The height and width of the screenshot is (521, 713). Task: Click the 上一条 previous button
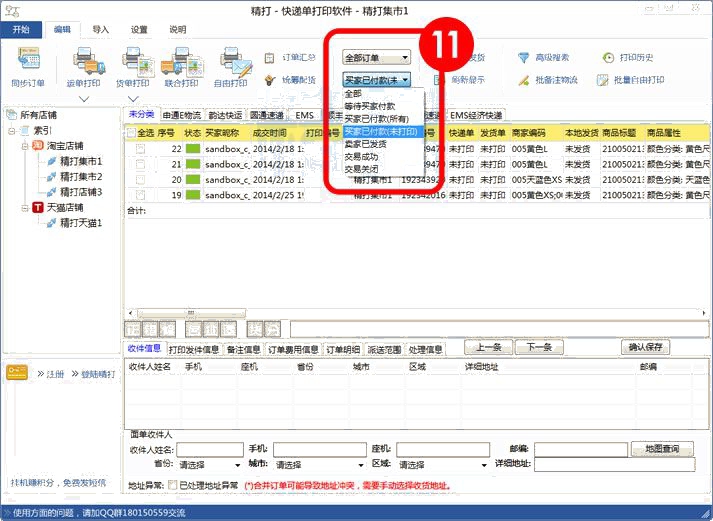point(488,347)
